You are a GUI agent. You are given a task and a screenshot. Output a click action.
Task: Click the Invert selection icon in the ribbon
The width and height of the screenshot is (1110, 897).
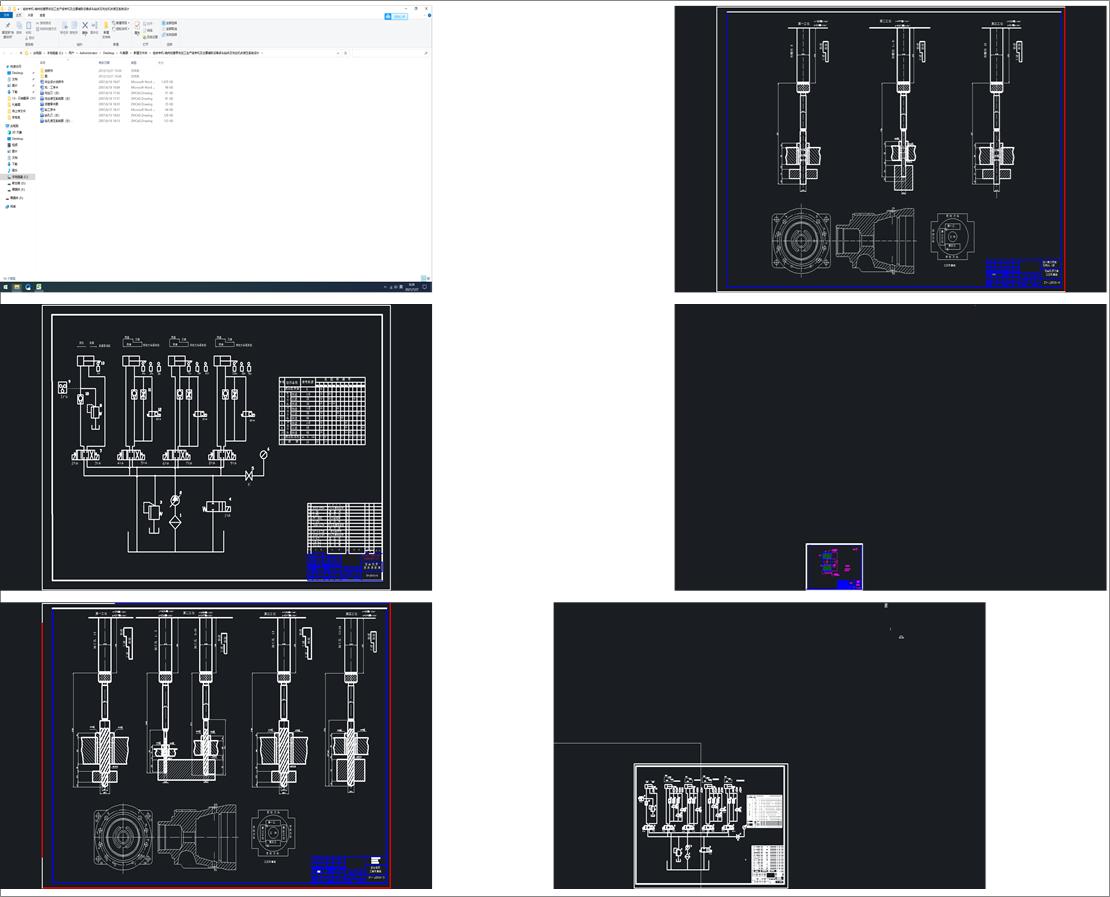[164, 35]
